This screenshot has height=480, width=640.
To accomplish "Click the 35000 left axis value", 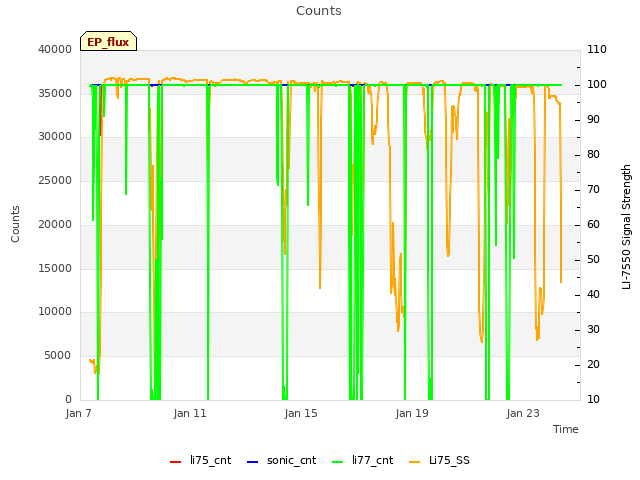I will click(55, 93).
